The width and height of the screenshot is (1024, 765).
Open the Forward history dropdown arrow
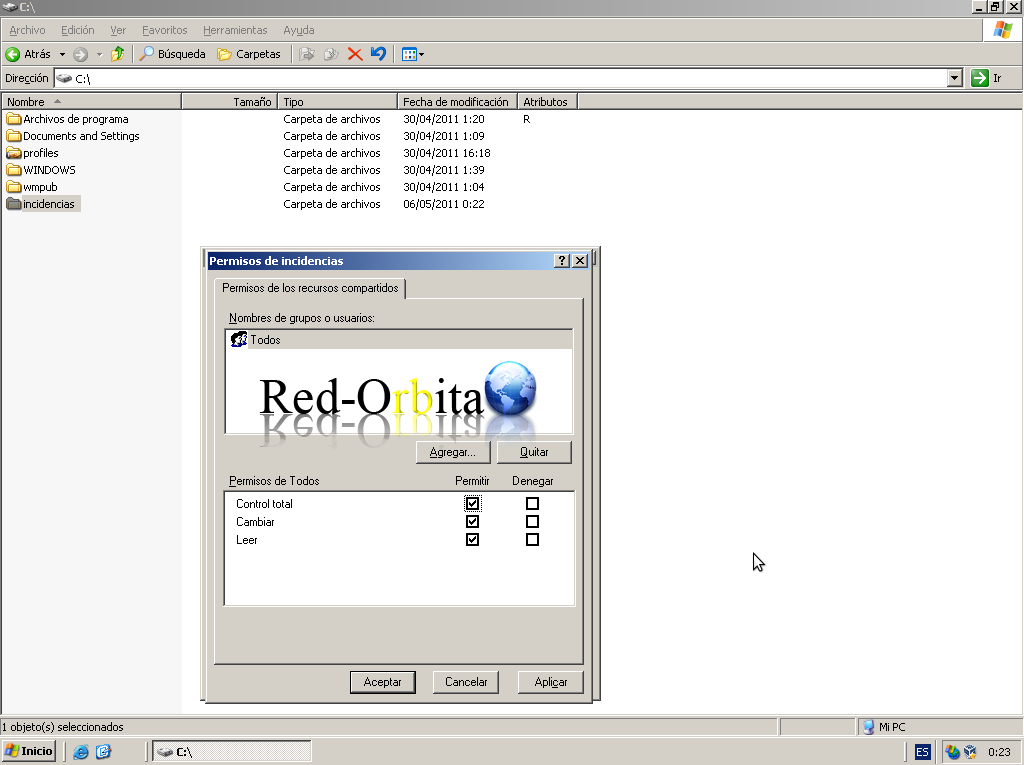click(x=99, y=54)
